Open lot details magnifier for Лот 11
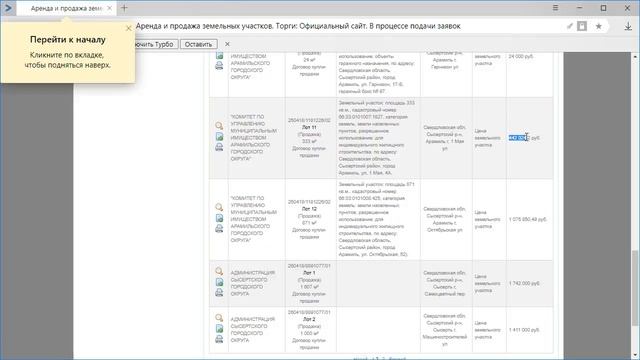This screenshot has height=360, width=640. coord(219,126)
